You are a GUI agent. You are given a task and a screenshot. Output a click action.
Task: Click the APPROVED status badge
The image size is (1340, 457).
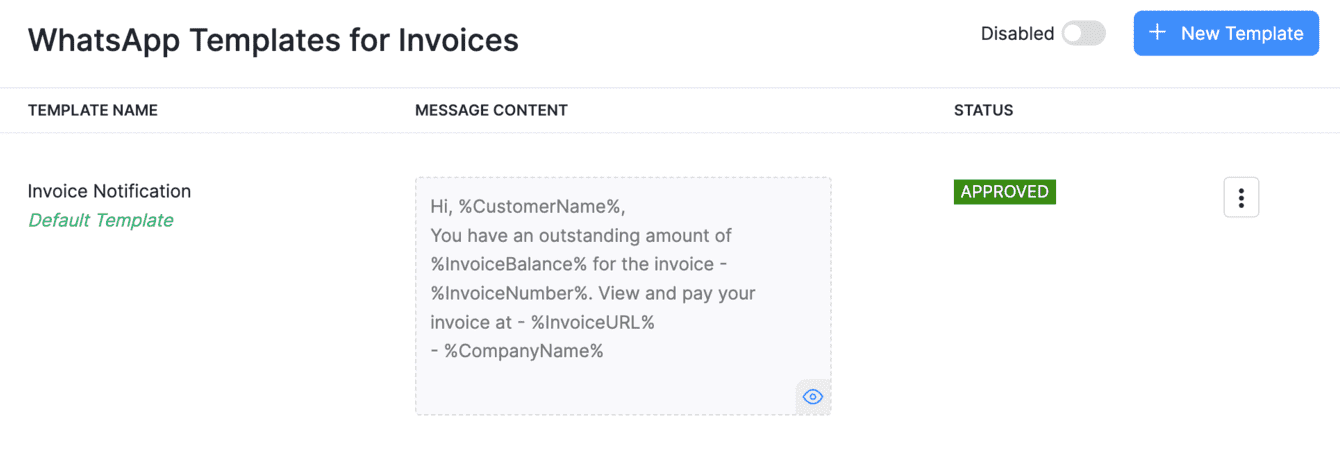coord(1004,192)
